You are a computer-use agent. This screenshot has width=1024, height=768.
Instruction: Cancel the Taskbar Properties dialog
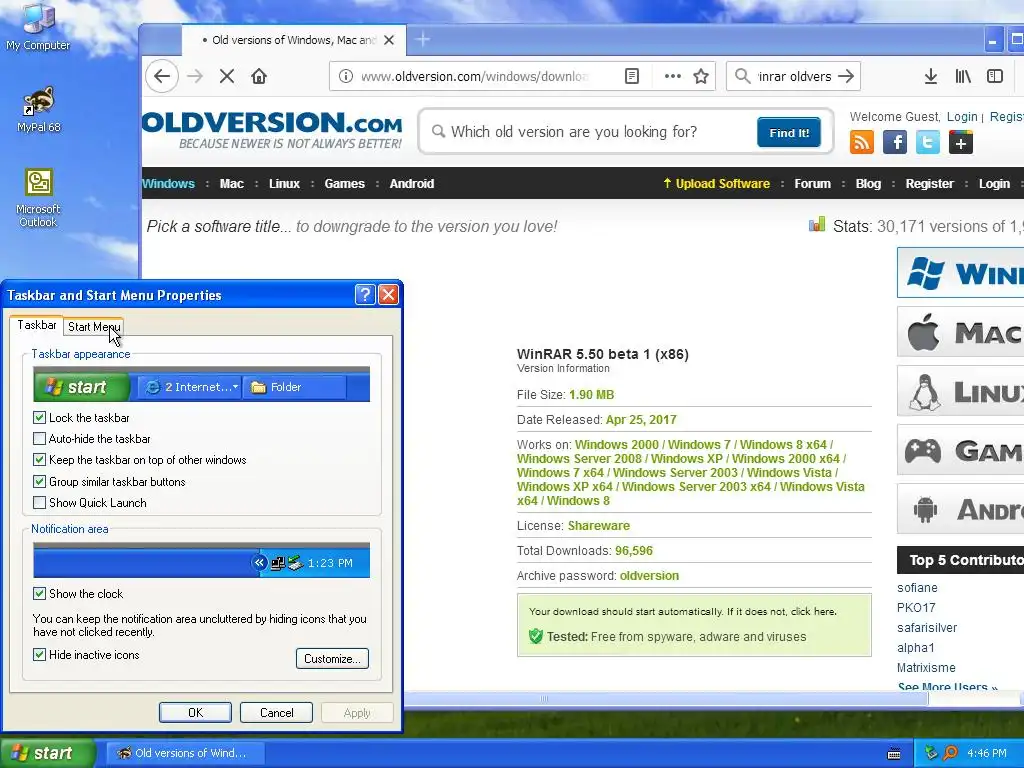click(276, 712)
